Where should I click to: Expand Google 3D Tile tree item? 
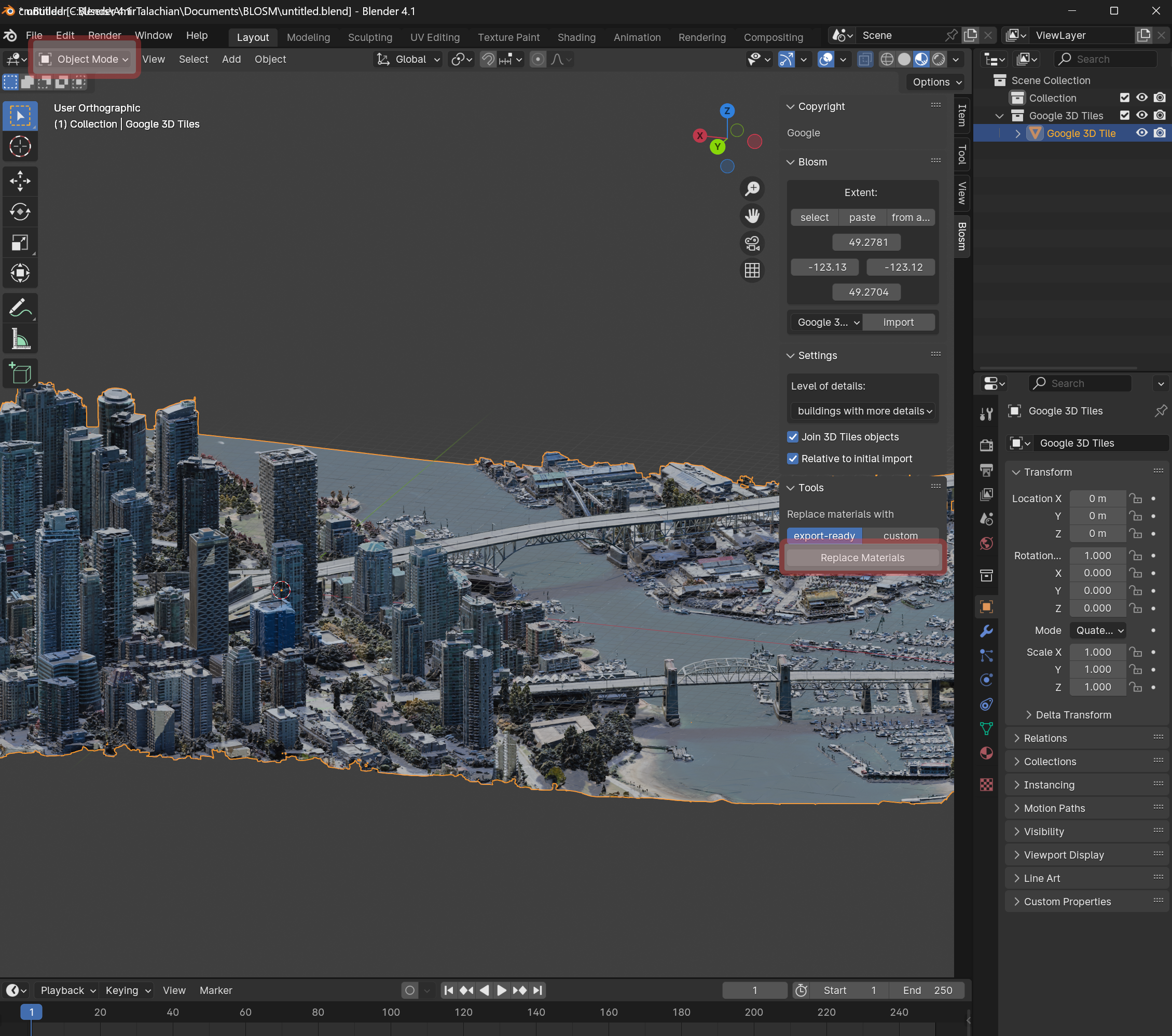[x=1018, y=133]
